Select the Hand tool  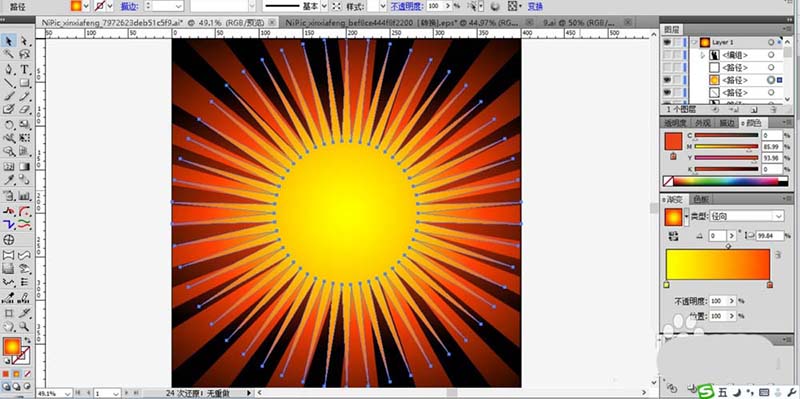tap(9, 327)
